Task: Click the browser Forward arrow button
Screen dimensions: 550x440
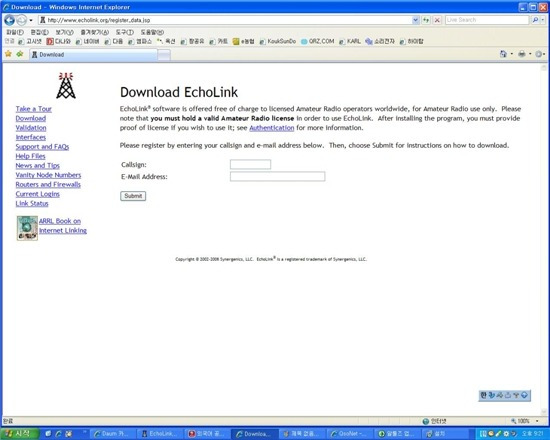Action: pyautogui.click(x=21, y=20)
